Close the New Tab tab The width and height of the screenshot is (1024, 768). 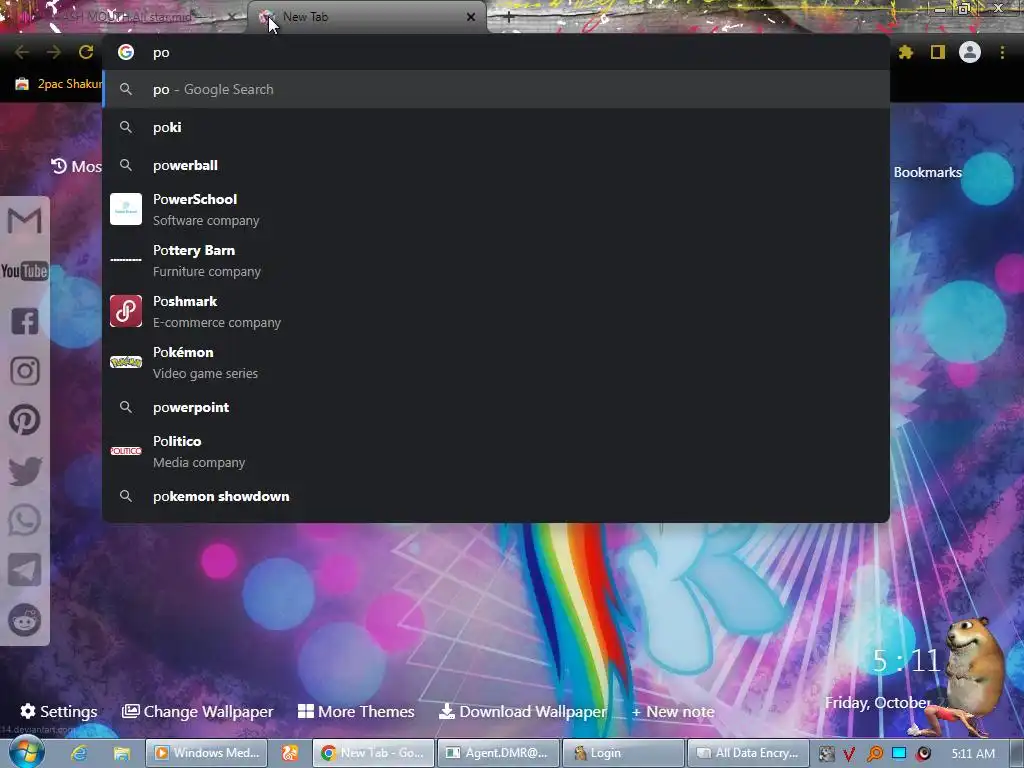coord(471,17)
